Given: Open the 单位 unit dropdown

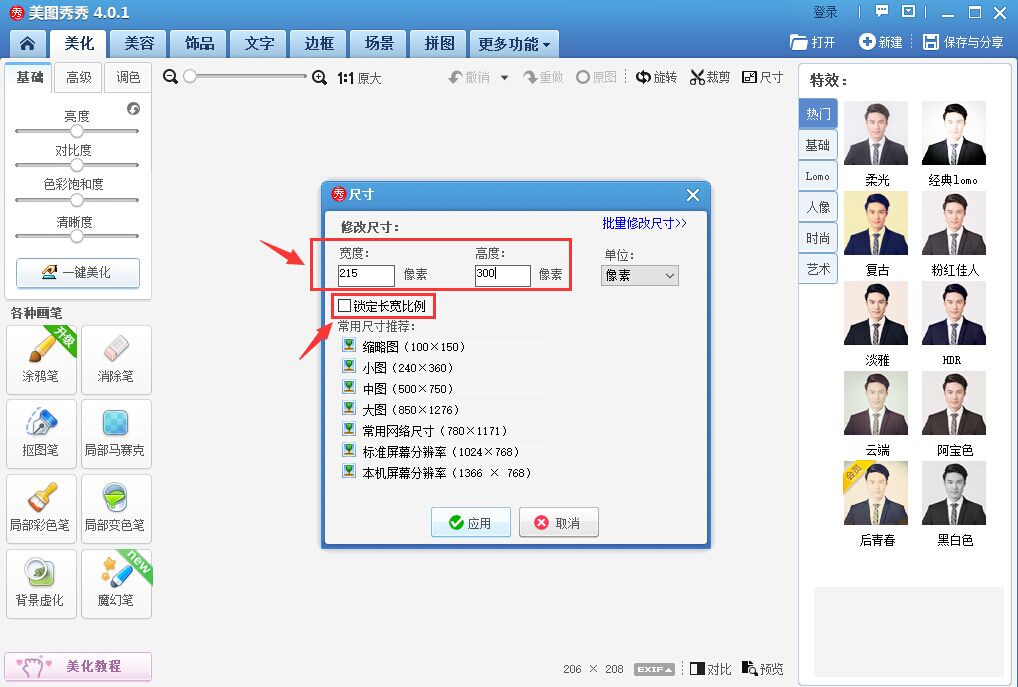Looking at the screenshot, I should pyautogui.click(x=640, y=275).
